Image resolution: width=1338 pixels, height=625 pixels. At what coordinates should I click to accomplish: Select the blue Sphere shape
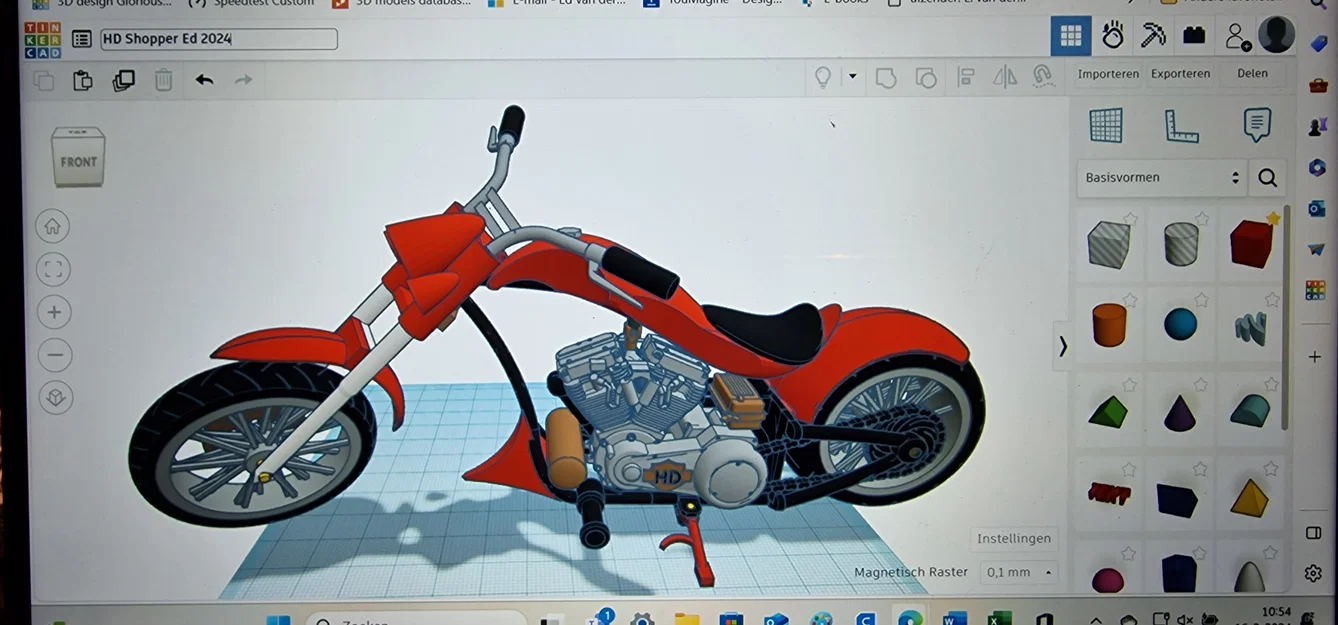(1180, 324)
